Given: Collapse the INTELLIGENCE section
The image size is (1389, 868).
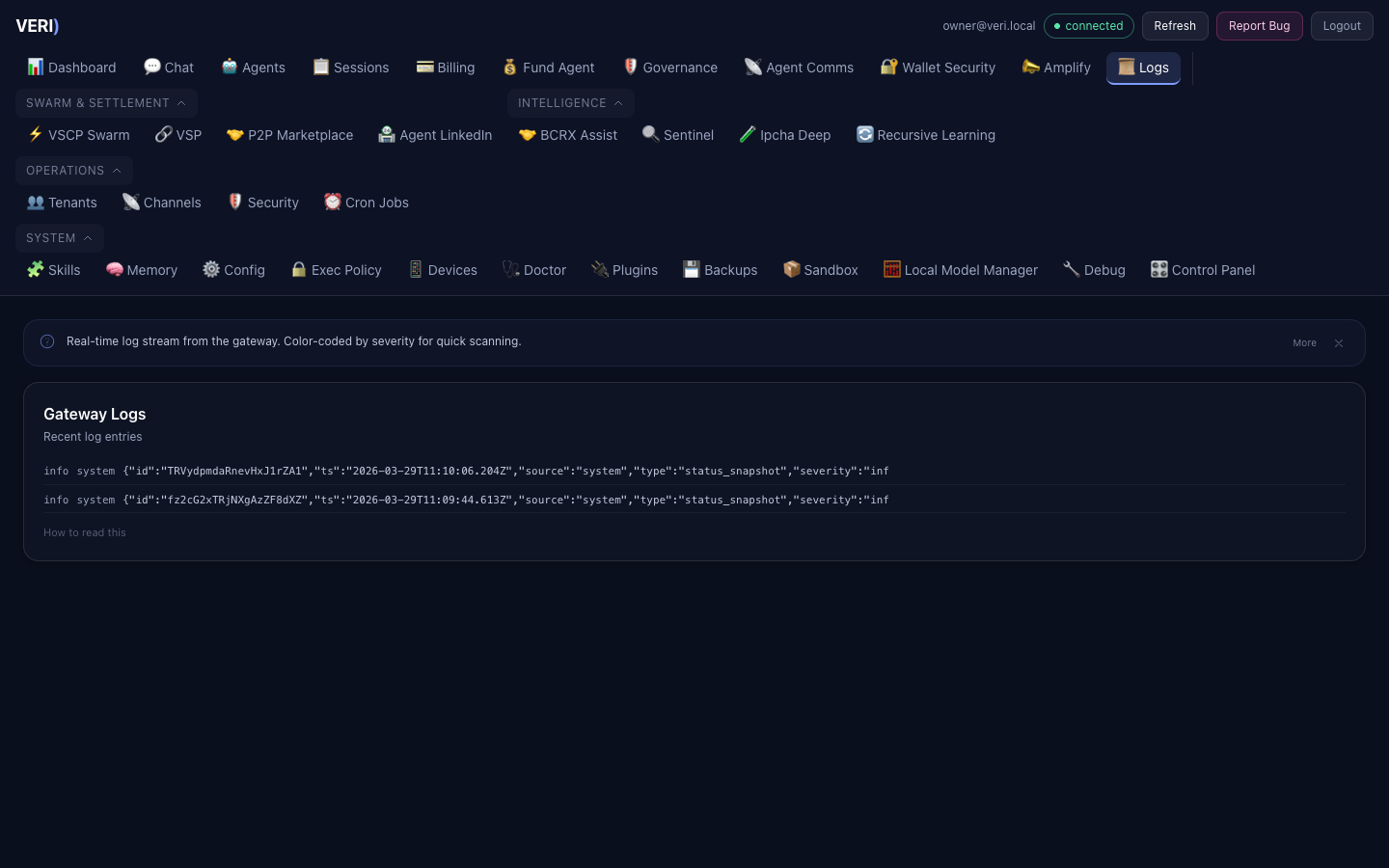Looking at the screenshot, I should (570, 103).
